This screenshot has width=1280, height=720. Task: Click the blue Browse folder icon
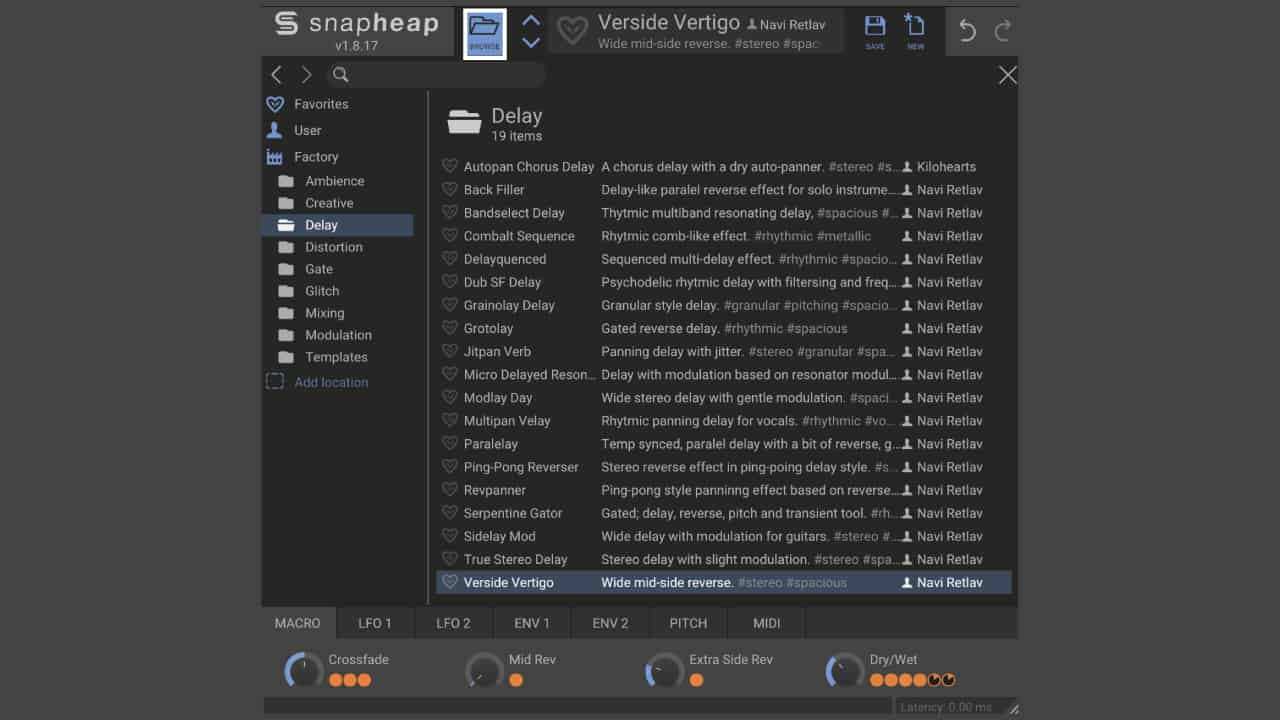click(484, 30)
